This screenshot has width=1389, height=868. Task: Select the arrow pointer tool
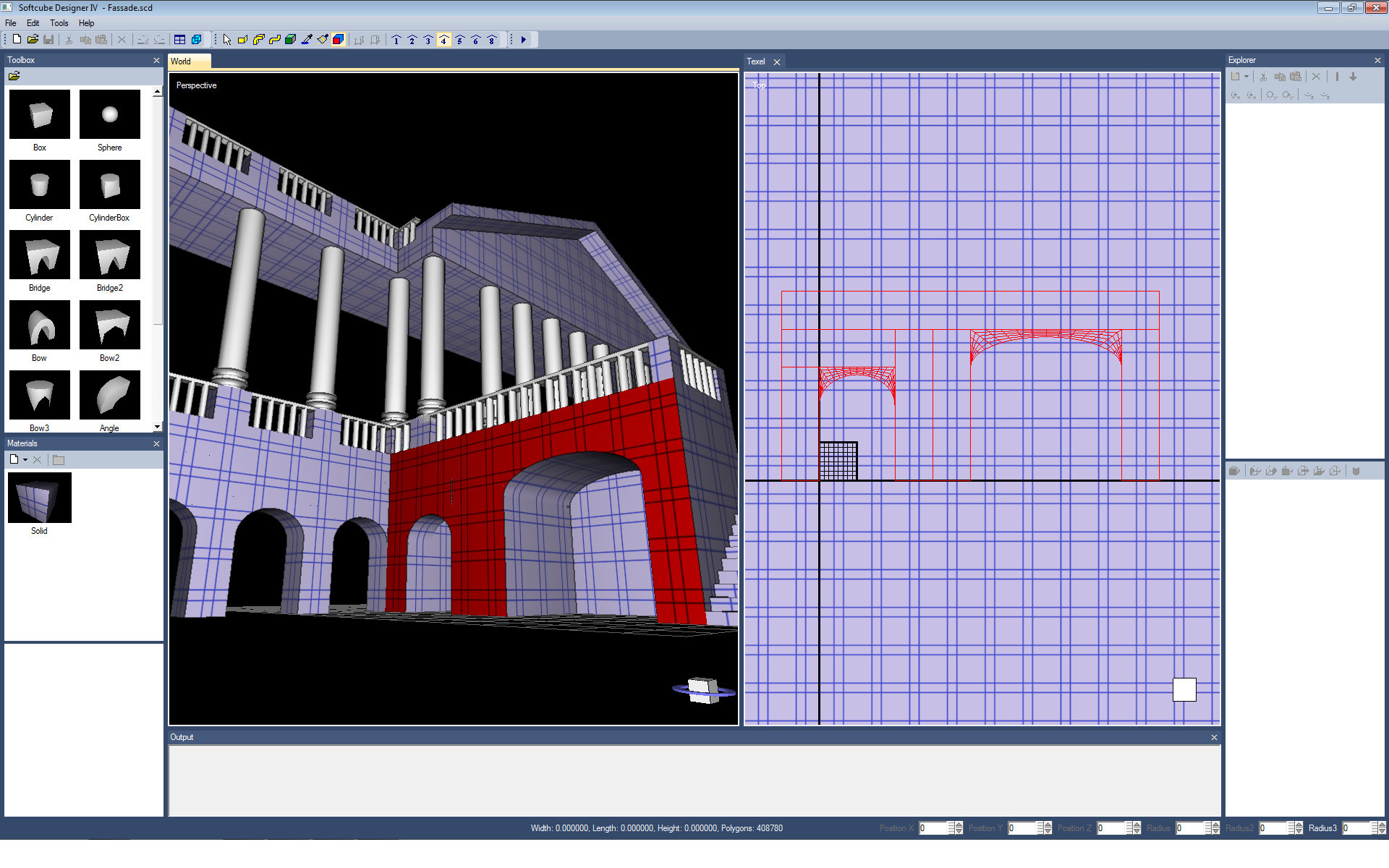(227, 40)
